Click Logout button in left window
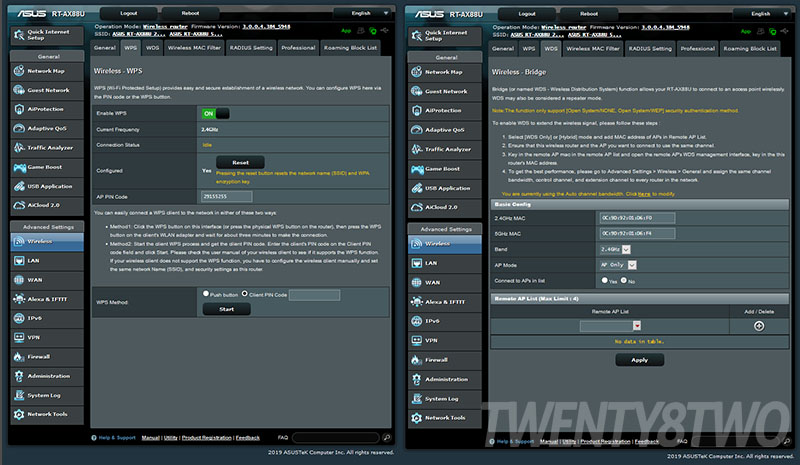This screenshot has height=465, width=800. [x=129, y=13]
